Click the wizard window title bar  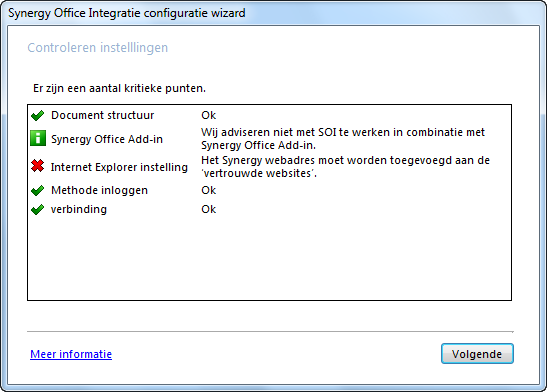click(x=274, y=13)
